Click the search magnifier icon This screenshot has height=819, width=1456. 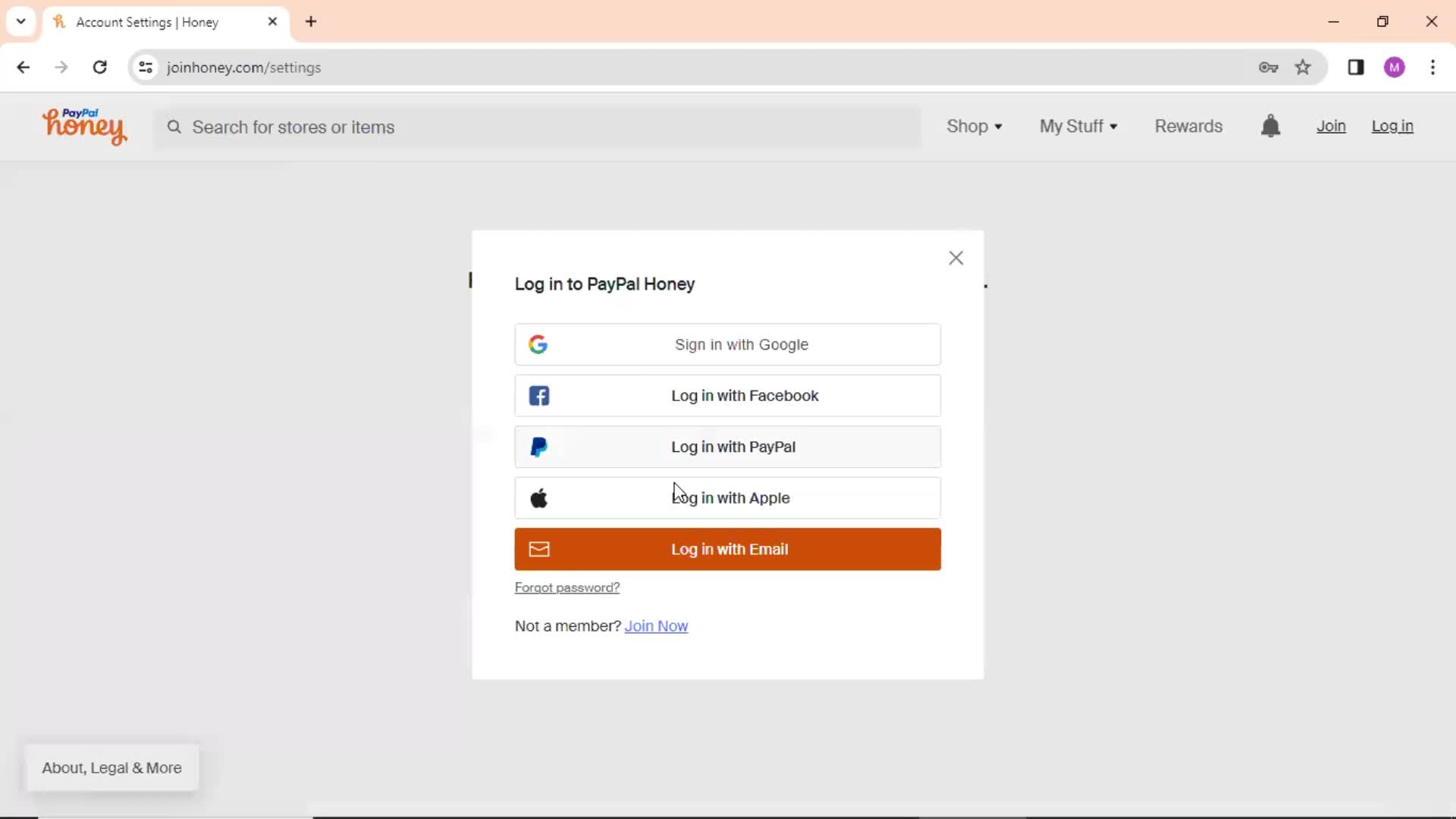point(174,127)
